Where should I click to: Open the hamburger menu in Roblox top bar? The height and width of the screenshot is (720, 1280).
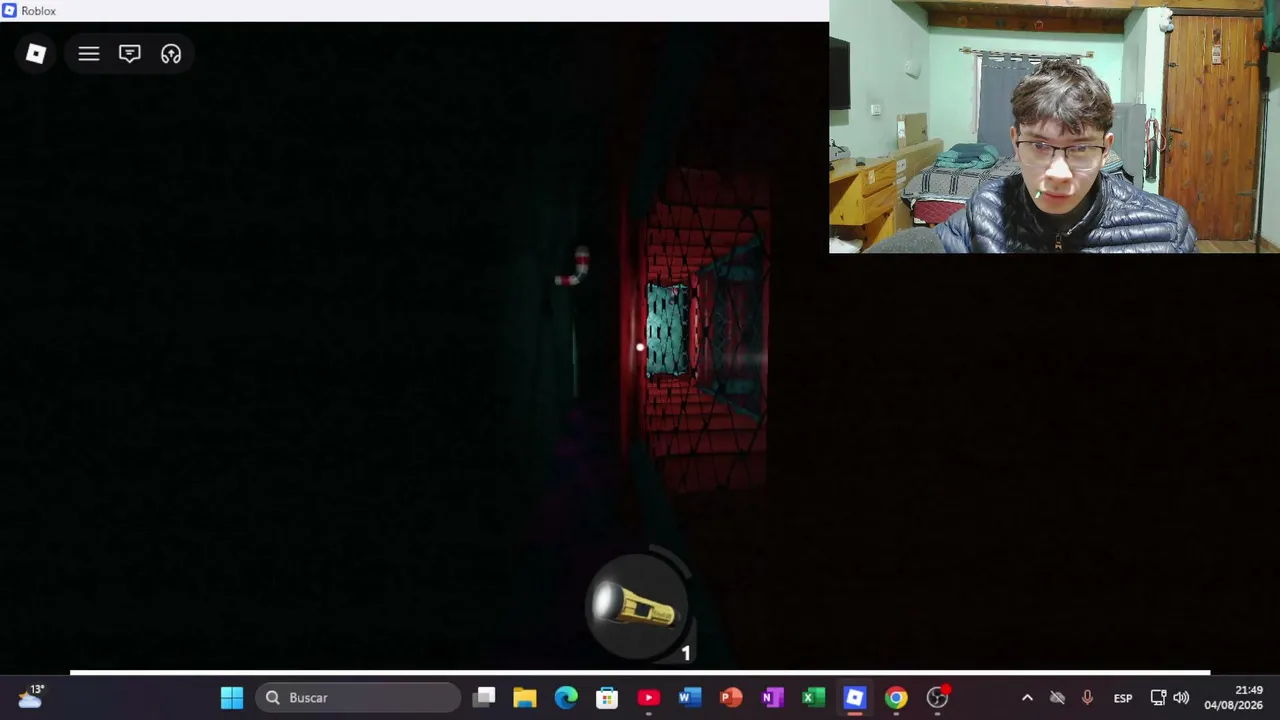click(x=89, y=54)
